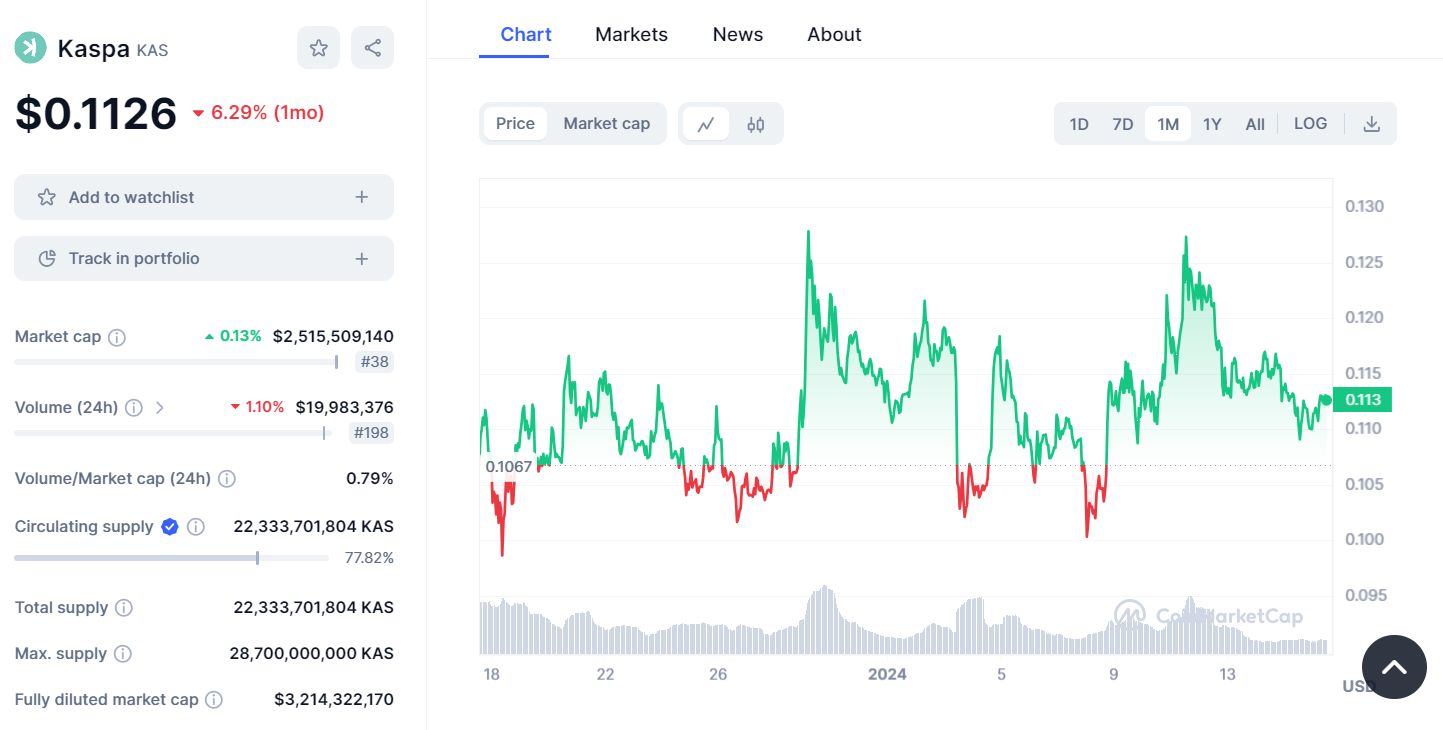Toggle chart to Price
Viewport: 1443px width, 730px height.
click(x=515, y=124)
